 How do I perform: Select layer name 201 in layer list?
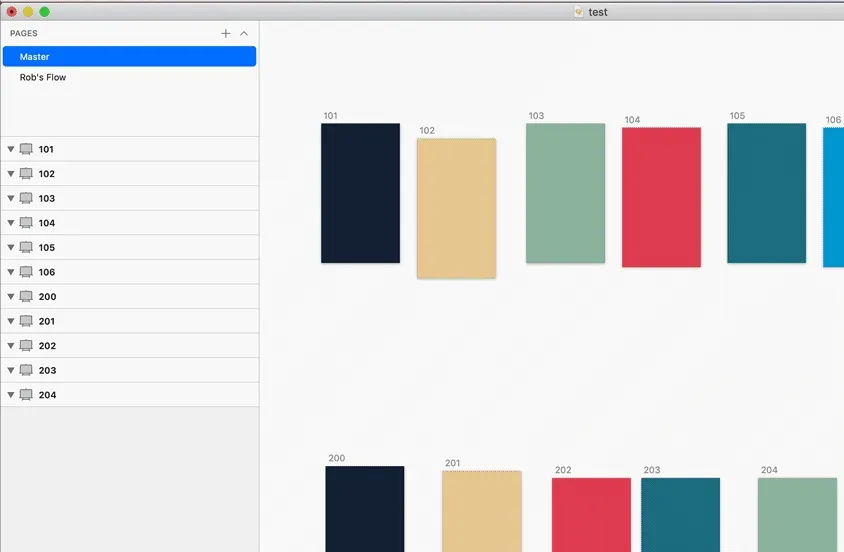click(47, 321)
